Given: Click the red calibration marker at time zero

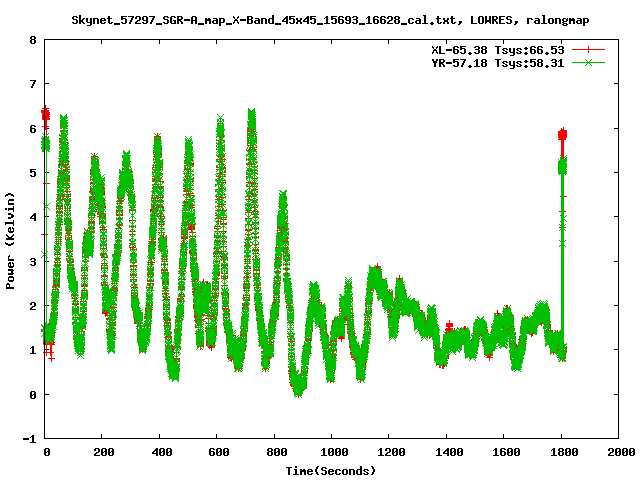Looking at the screenshot, I should tap(45, 115).
